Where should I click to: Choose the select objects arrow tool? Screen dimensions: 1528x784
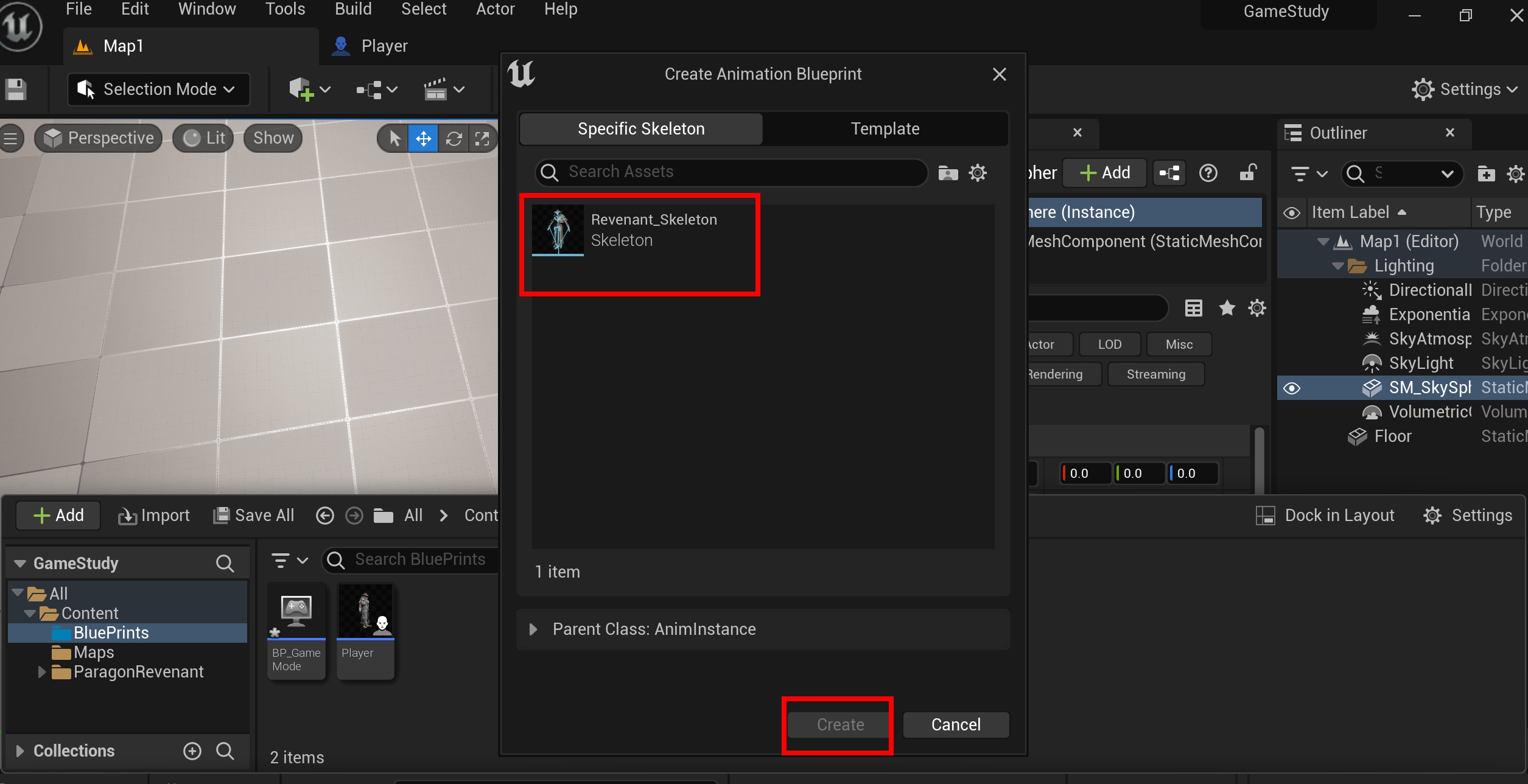click(394, 138)
